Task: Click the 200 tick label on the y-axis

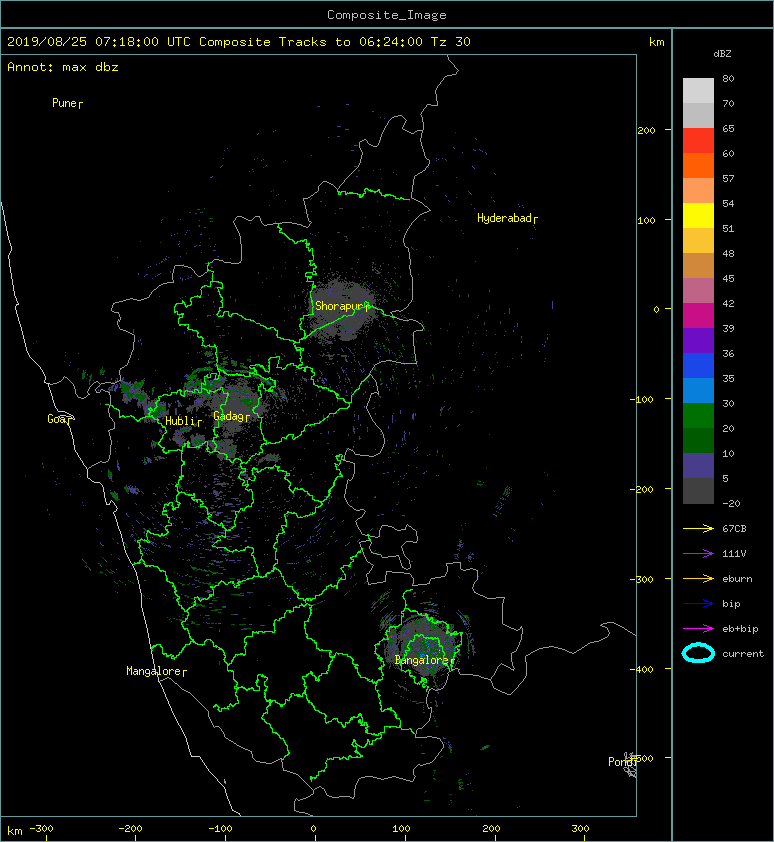Action: pyautogui.click(x=647, y=130)
